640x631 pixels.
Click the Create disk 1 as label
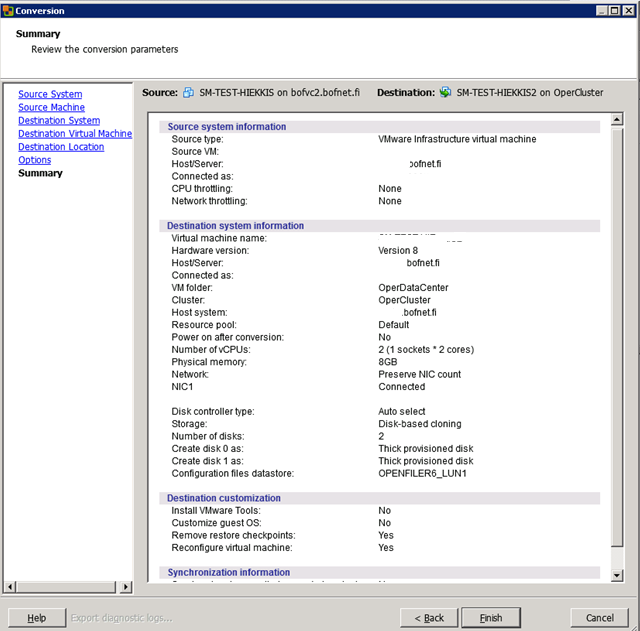tap(207, 461)
